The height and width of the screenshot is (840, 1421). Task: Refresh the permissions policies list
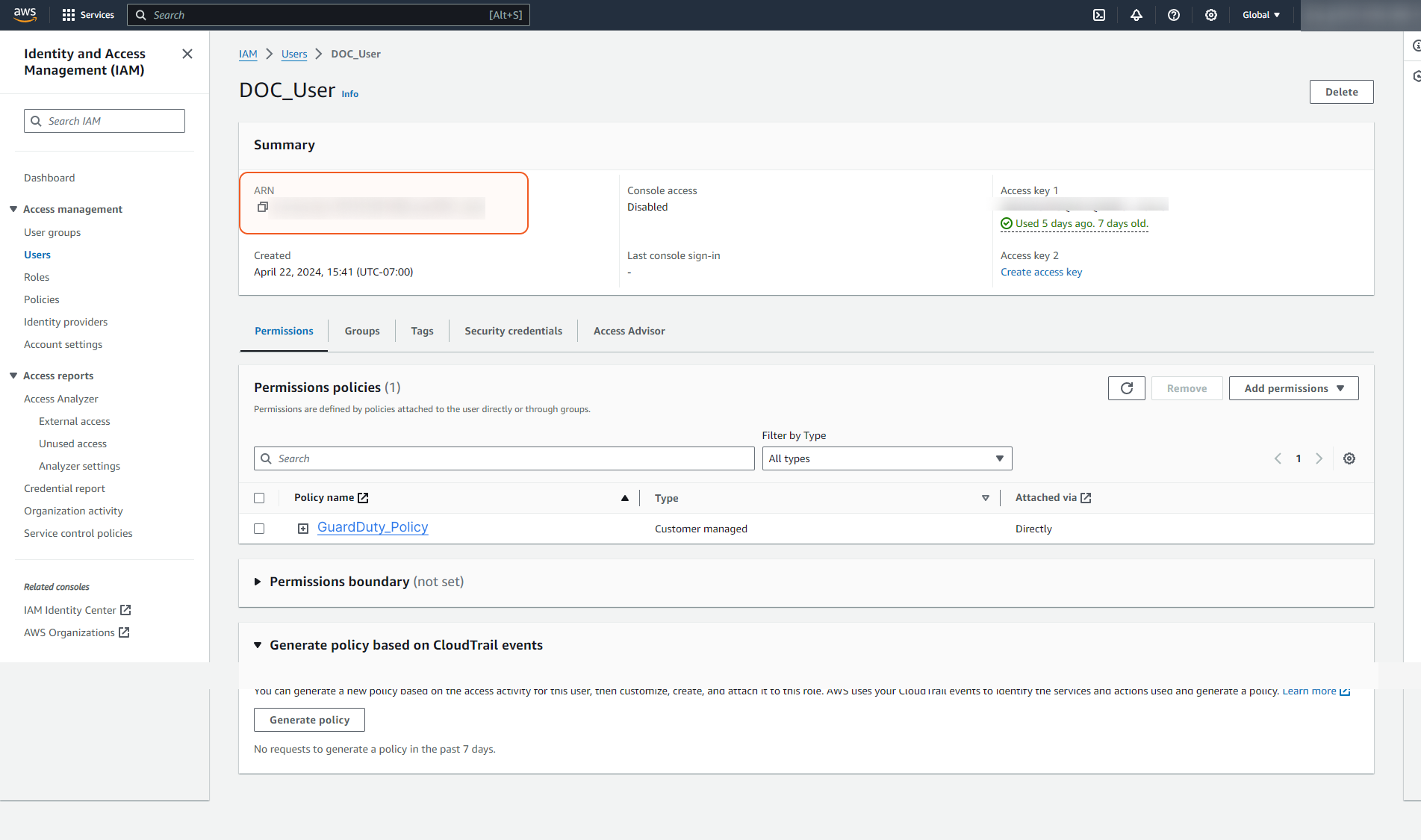[x=1126, y=388]
